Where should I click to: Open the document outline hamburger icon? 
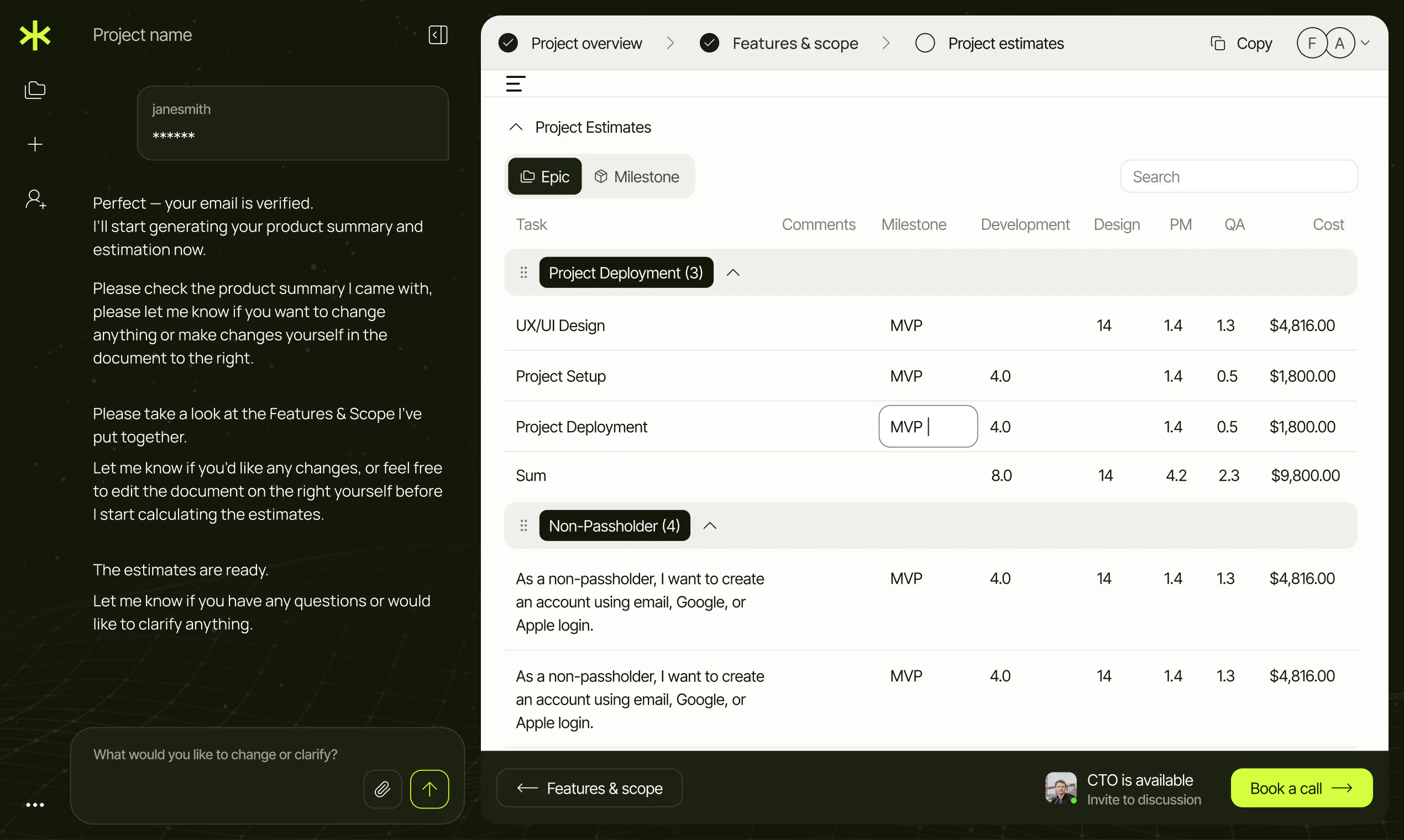[515, 84]
